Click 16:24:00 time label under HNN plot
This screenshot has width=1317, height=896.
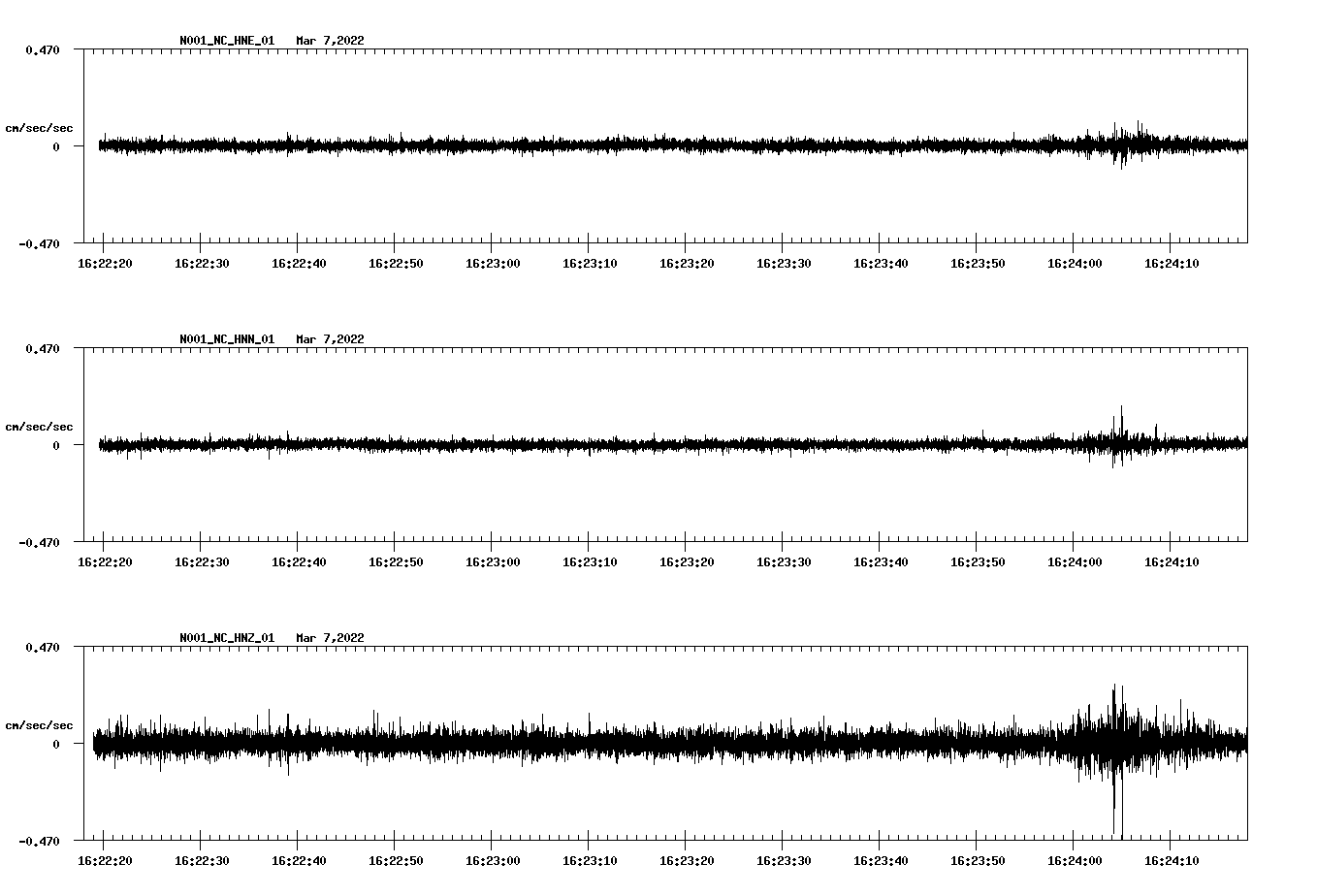(x=1075, y=561)
